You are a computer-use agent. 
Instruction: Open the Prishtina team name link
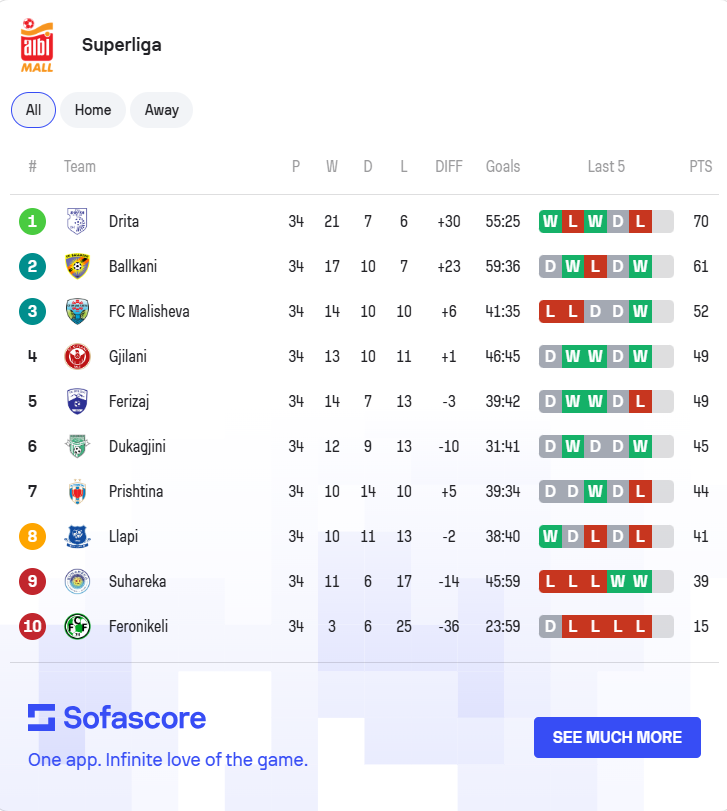(x=136, y=491)
